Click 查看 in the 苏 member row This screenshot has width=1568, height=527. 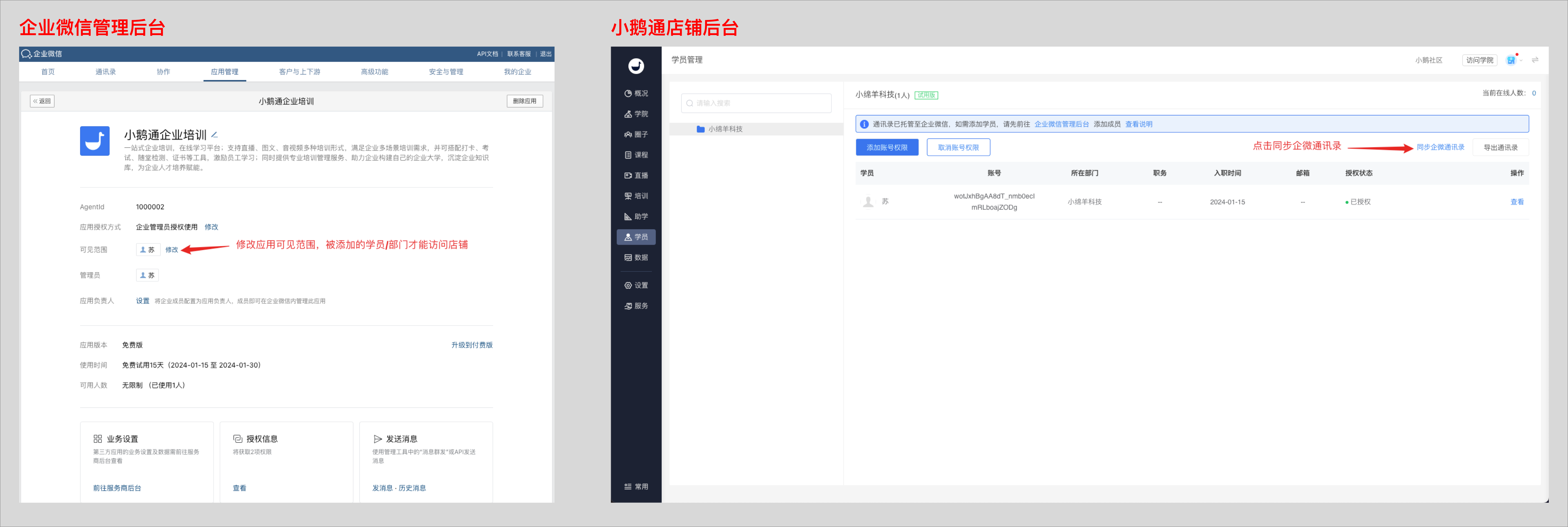coord(1517,202)
